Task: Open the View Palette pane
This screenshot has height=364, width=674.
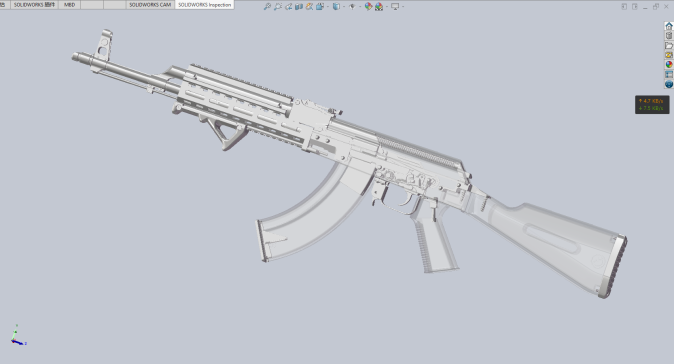Action: pos(669,55)
